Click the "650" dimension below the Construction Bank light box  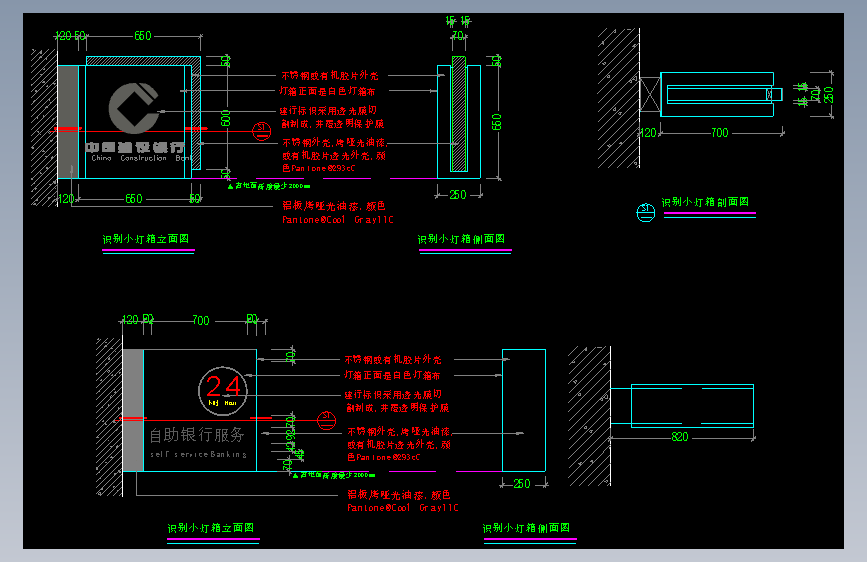click(134, 199)
